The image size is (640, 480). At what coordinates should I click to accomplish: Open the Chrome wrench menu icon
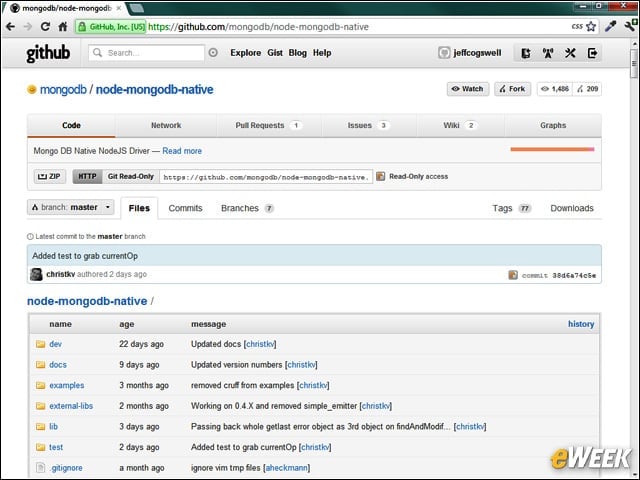point(631,25)
